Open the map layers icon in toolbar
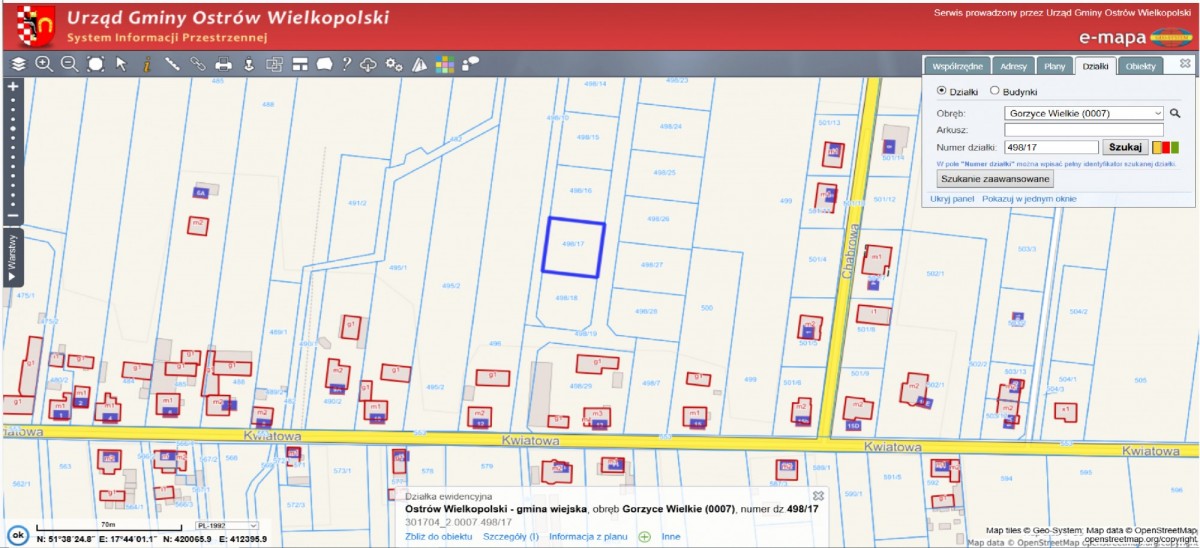1200x548 pixels. pos(18,64)
